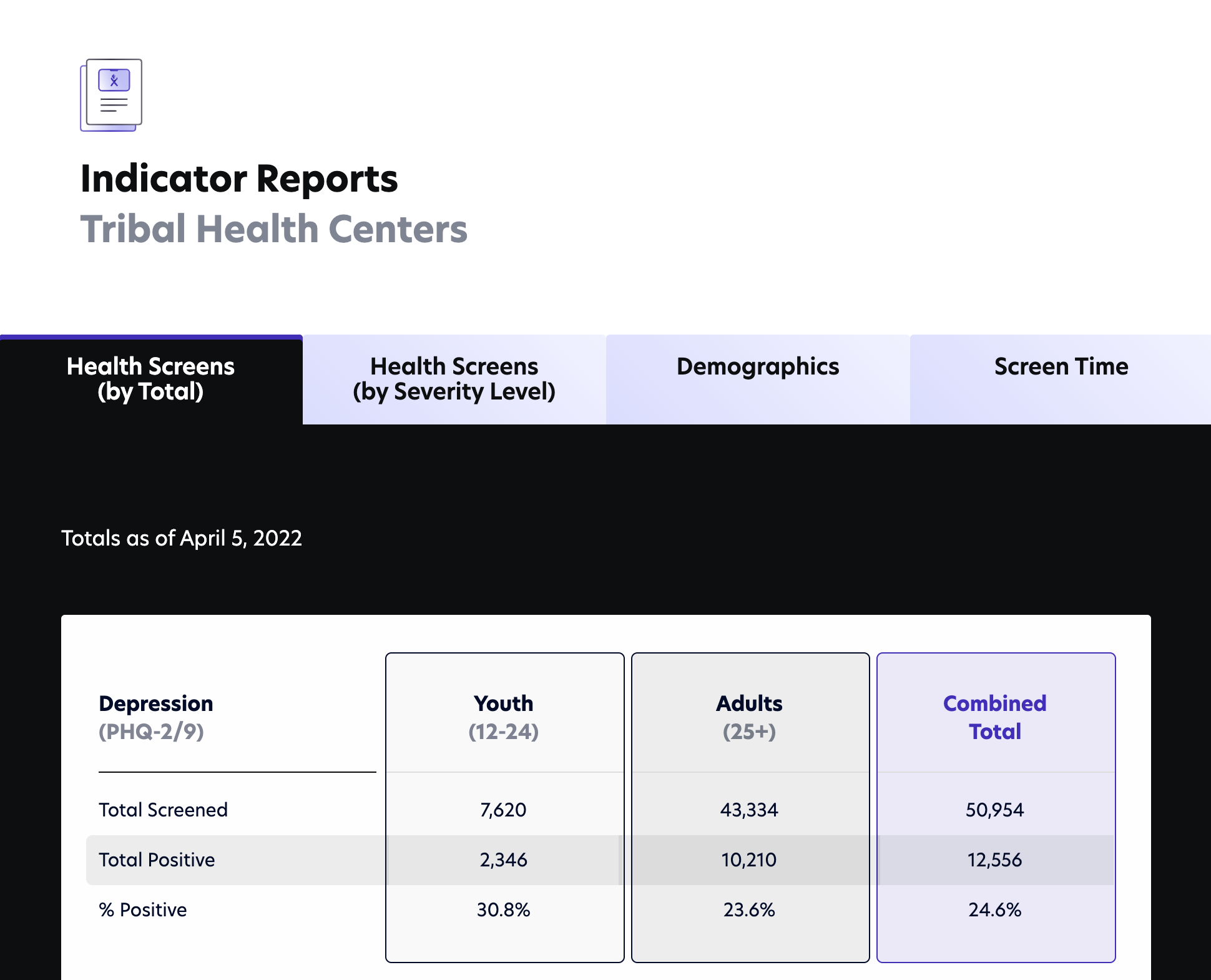This screenshot has width=1211, height=980.
Task: Open Health Screens by Total tab
Action: coord(150,379)
